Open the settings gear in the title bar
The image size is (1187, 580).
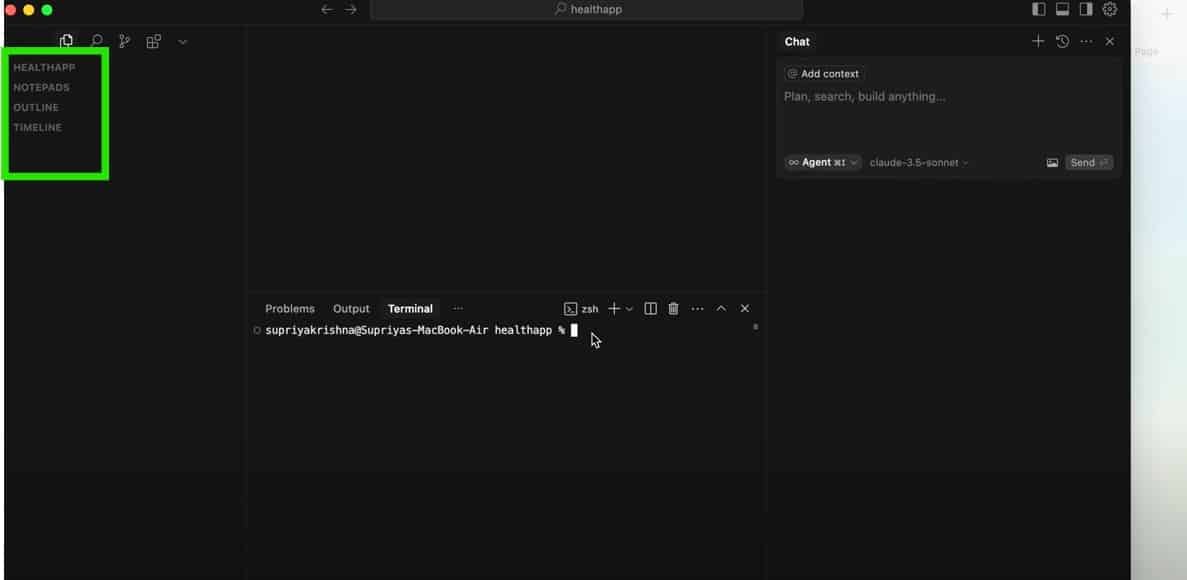(1110, 9)
